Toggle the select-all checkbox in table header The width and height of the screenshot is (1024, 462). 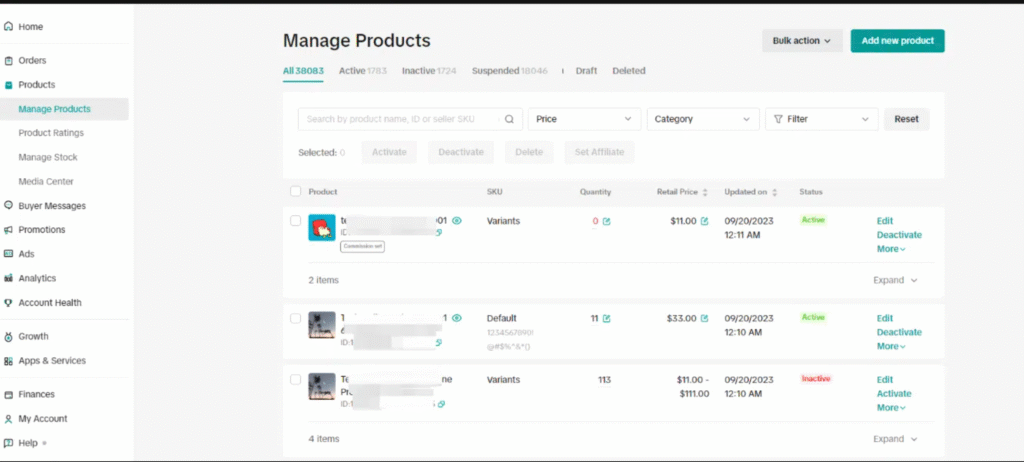pyautogui.click(x=295, y=191)
